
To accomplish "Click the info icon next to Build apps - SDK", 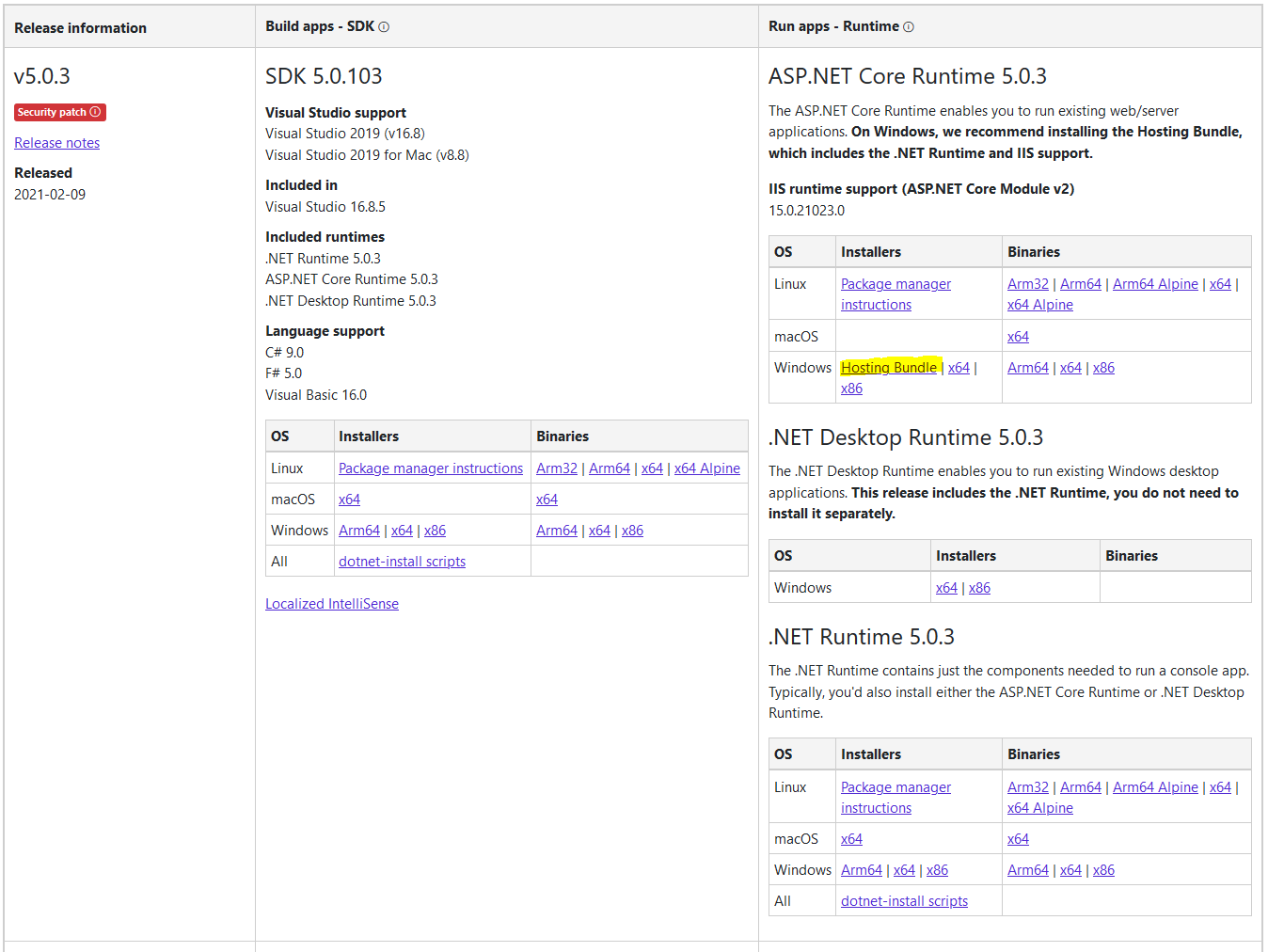I will (x=384, y=27).
